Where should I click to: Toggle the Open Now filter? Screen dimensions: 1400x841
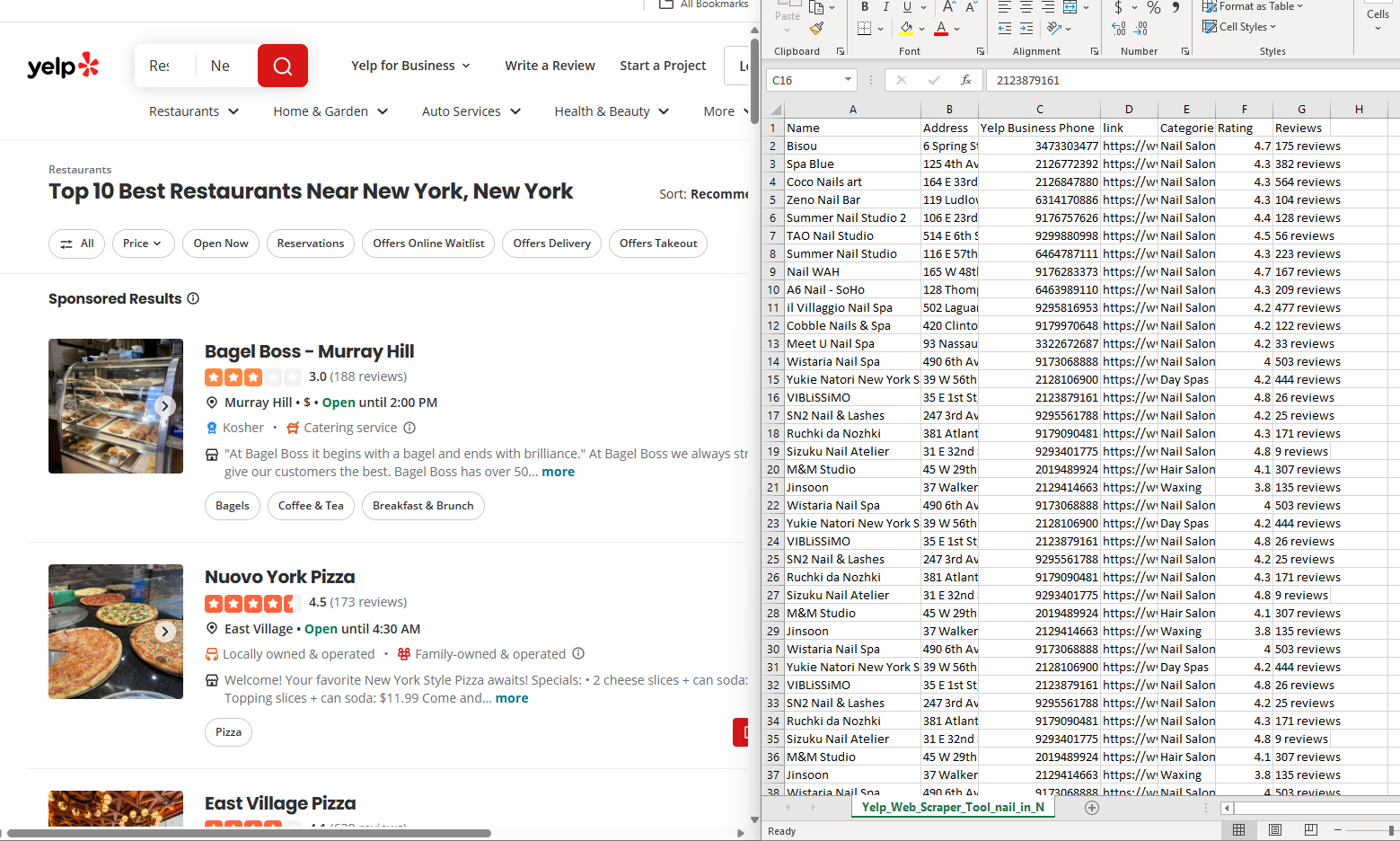coord(221,243)
